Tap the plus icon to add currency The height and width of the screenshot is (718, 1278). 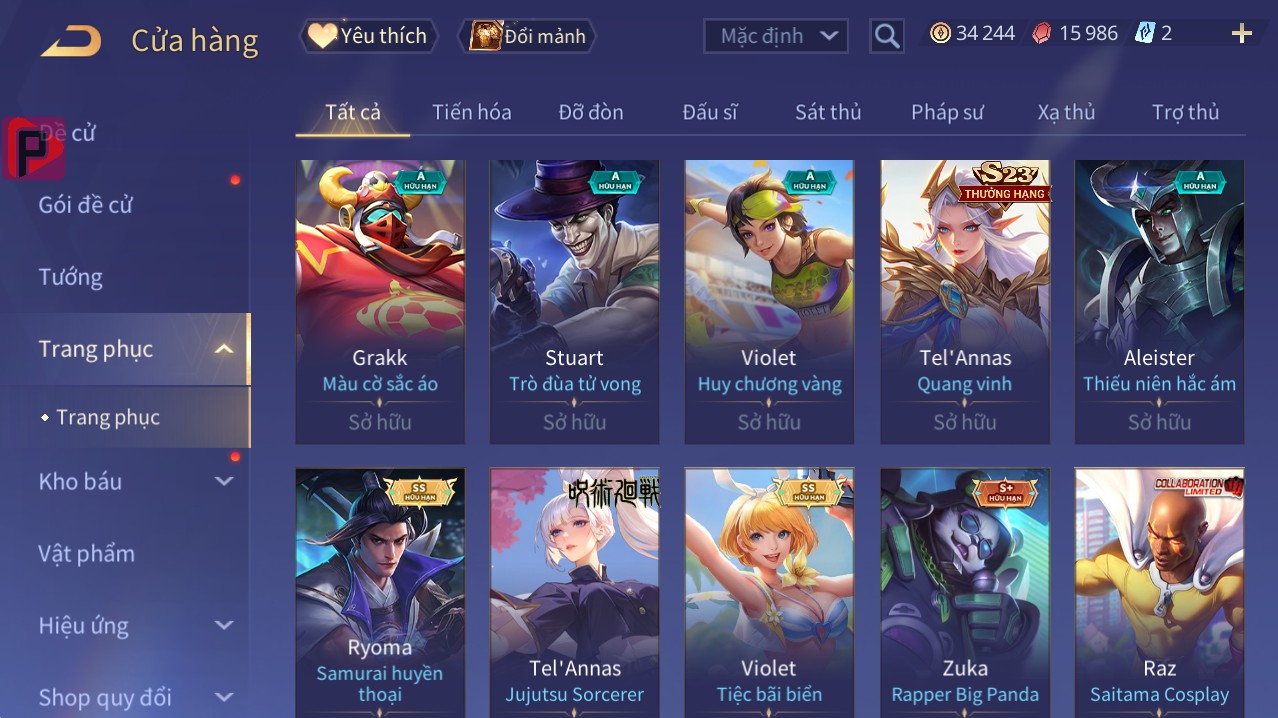1241,34
